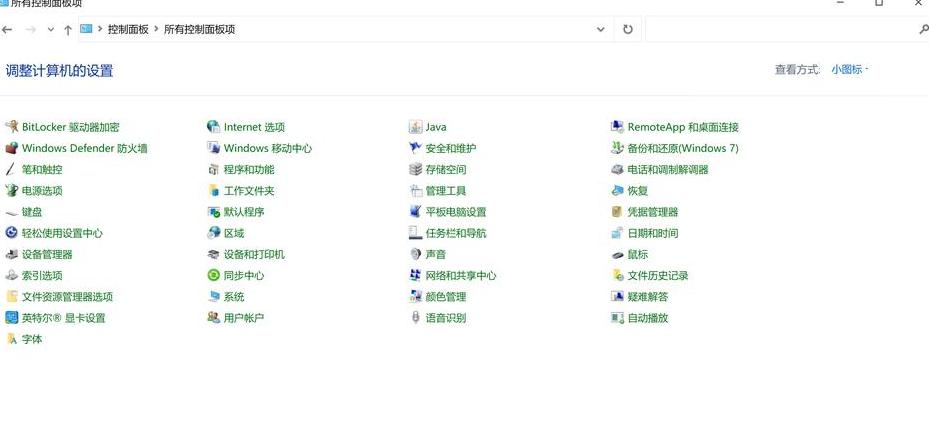Screen dimensions: 929x440
Task: Click the 用户帐户 people icon
Action: [213, 318]
